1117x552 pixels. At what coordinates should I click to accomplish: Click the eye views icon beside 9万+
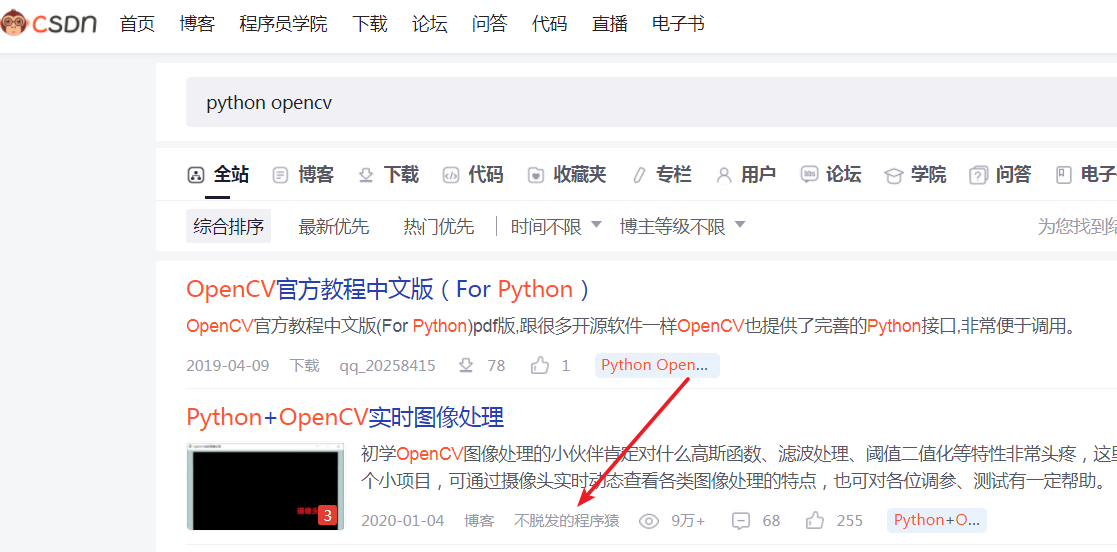click(649, 521)
